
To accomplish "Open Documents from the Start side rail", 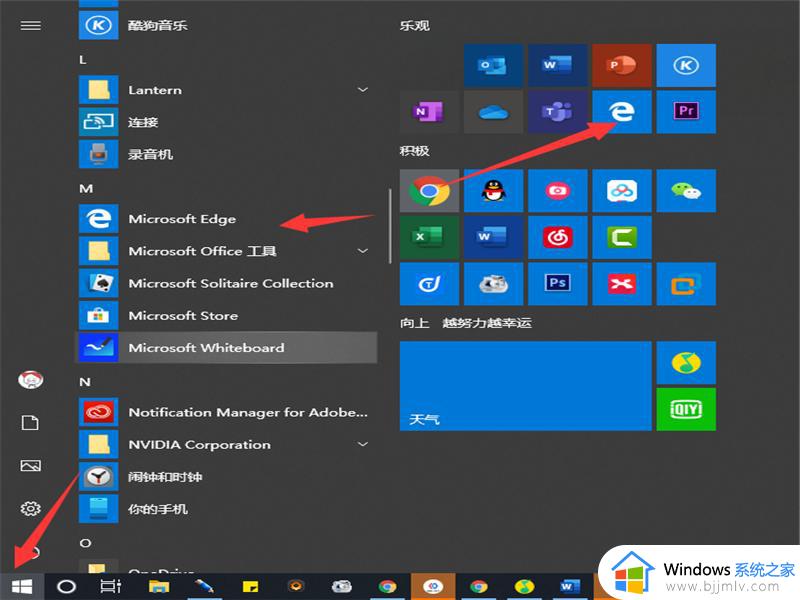I will pyautogui.click(x=31, y=422).
